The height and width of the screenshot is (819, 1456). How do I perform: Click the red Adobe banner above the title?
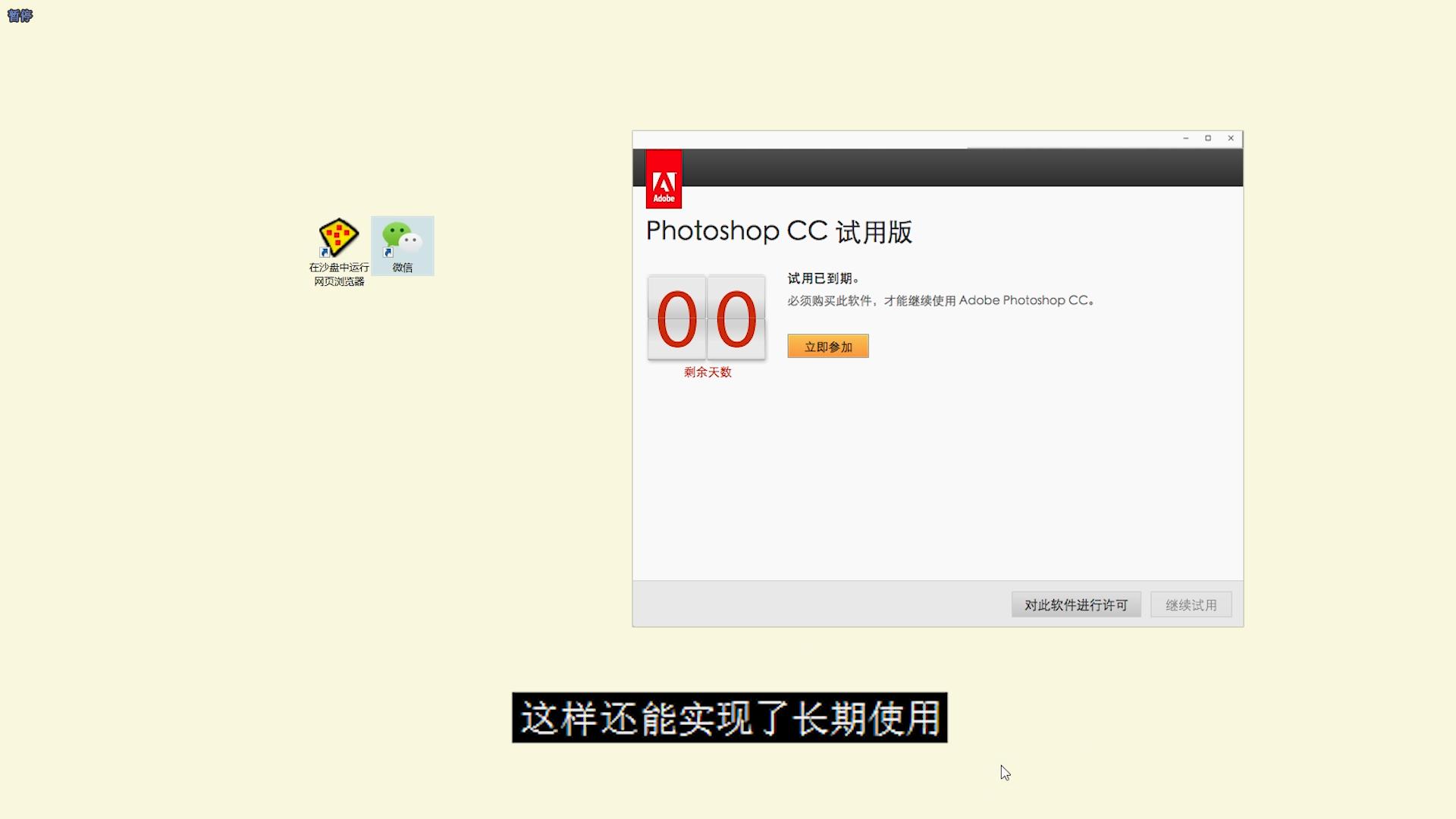coord(664,178)
